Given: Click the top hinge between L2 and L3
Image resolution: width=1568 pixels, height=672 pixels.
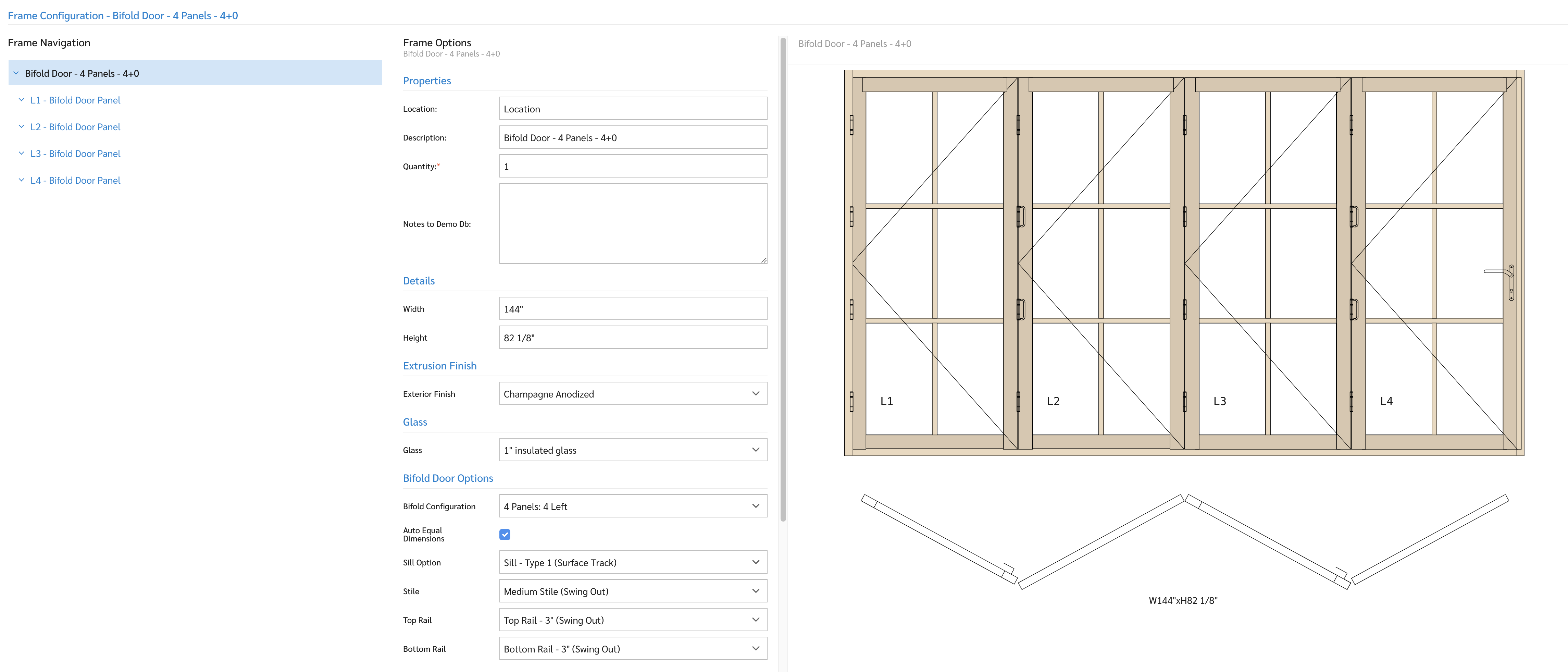Looking at the screenshot, I should [1184, 125].
